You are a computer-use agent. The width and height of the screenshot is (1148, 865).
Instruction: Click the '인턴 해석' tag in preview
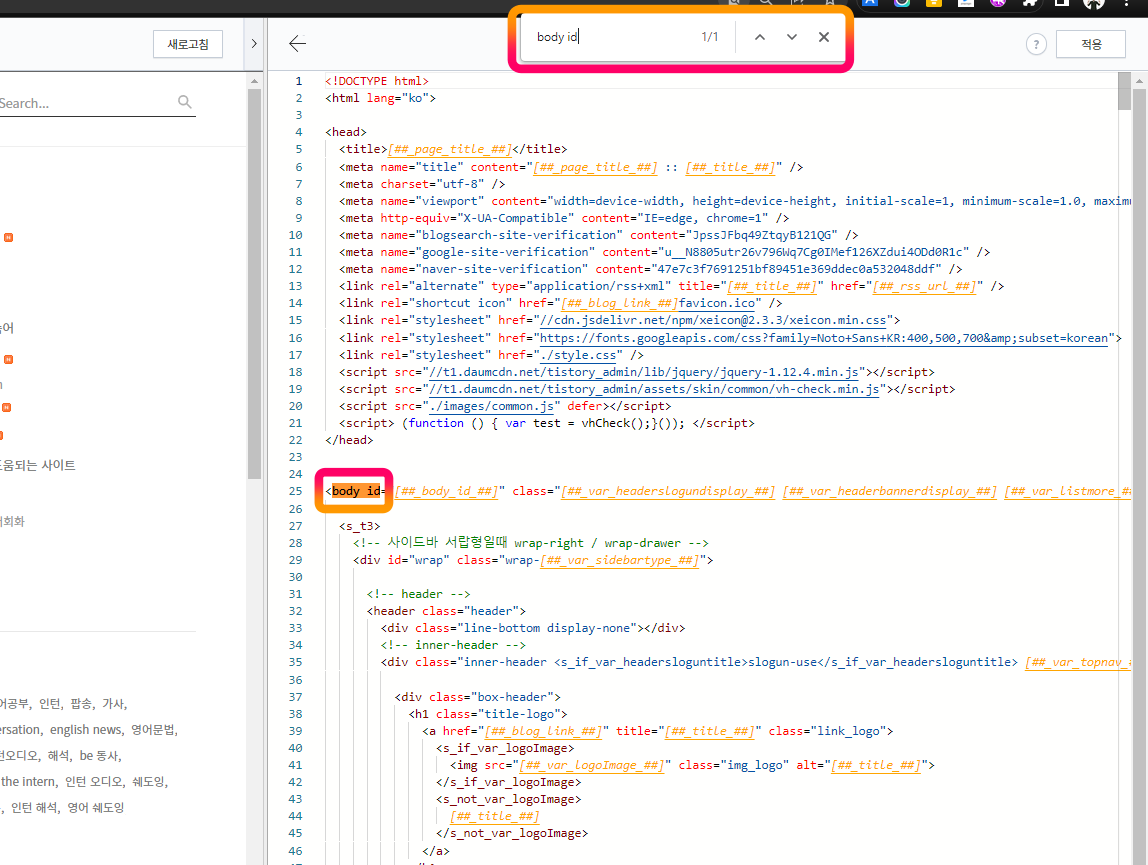click(34, 808)
